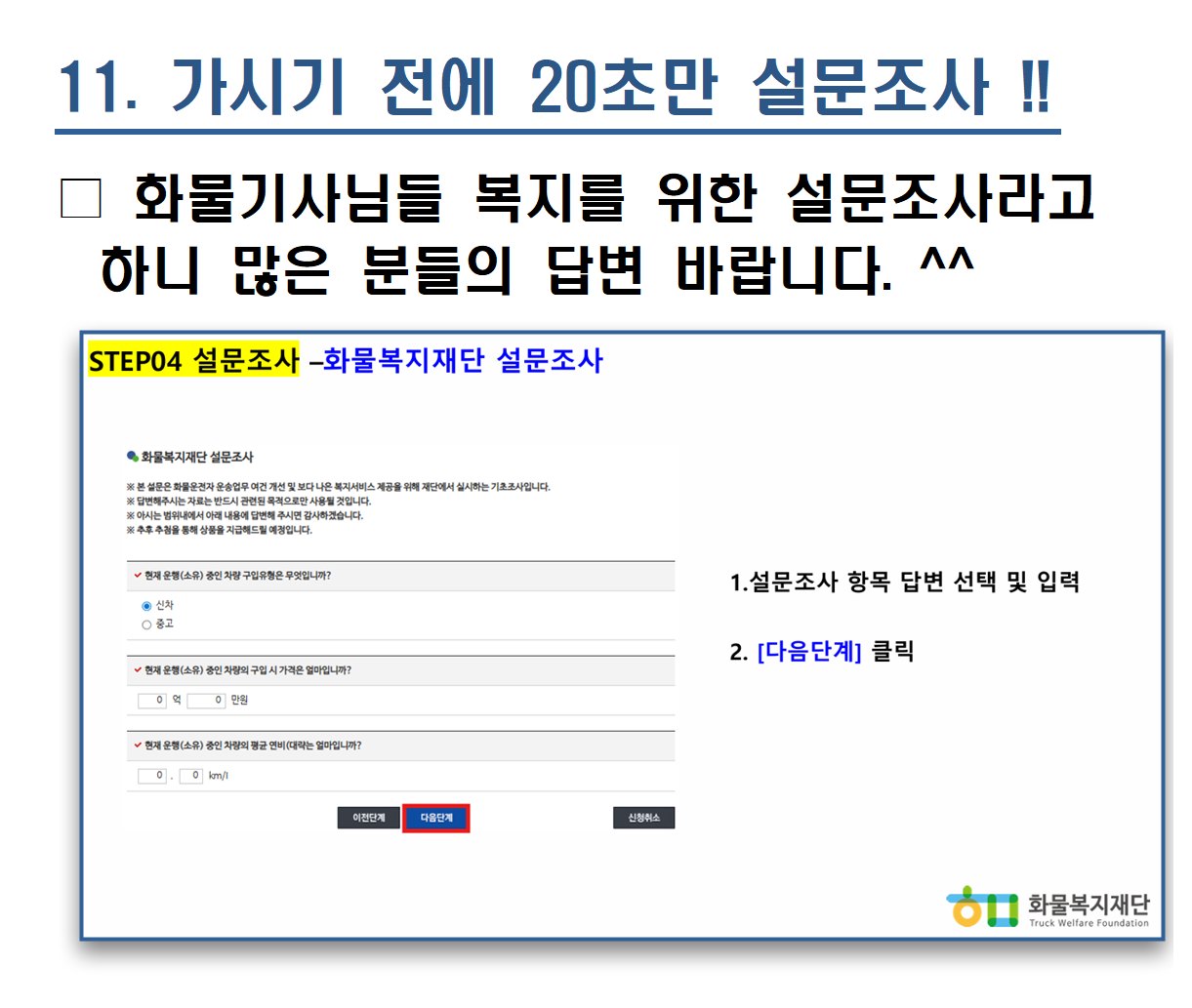Click the 설문조사 항목 답변 선택 instruction

coord(904,583)
